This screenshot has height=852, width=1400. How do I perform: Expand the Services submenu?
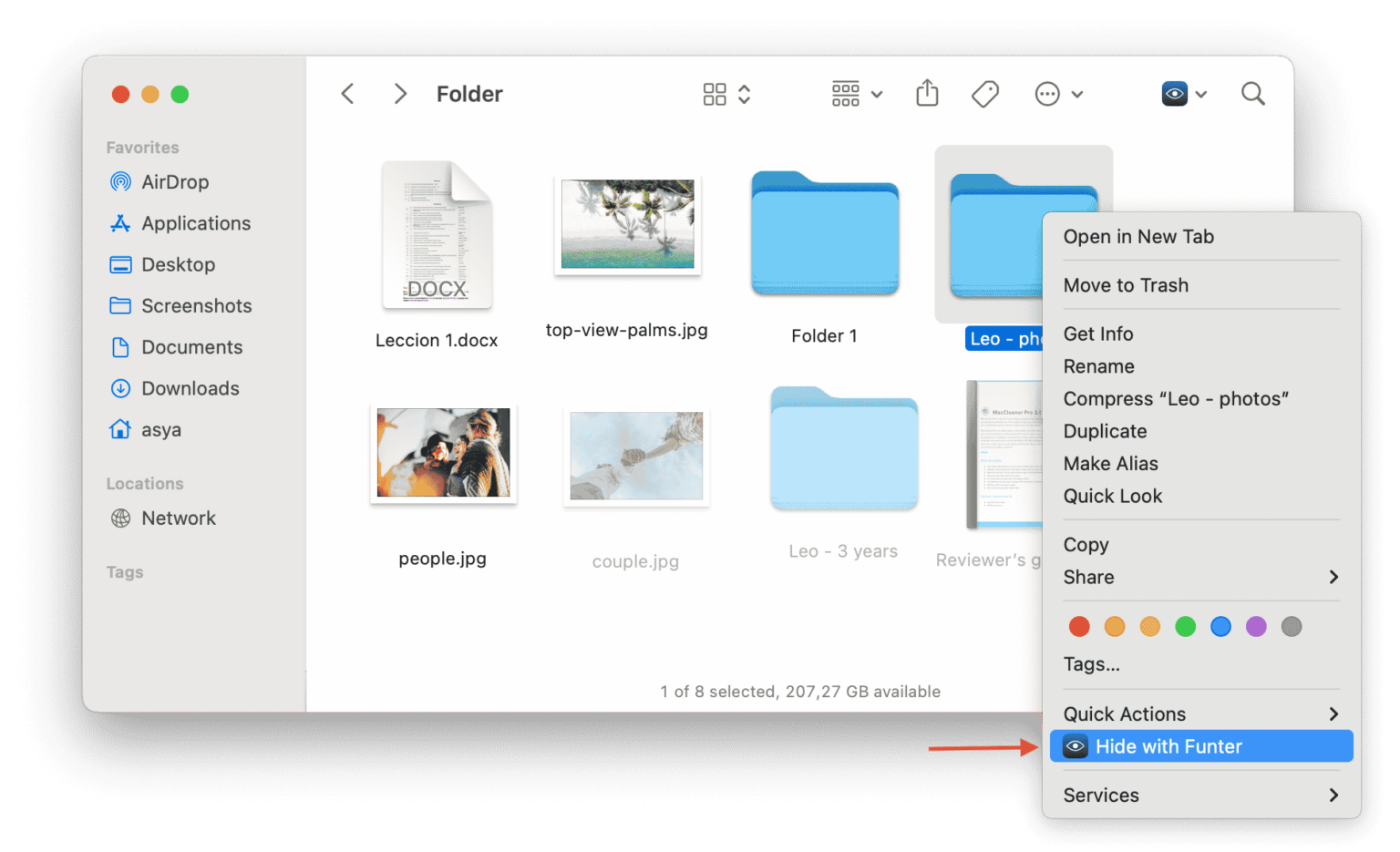click(1101, 795)
